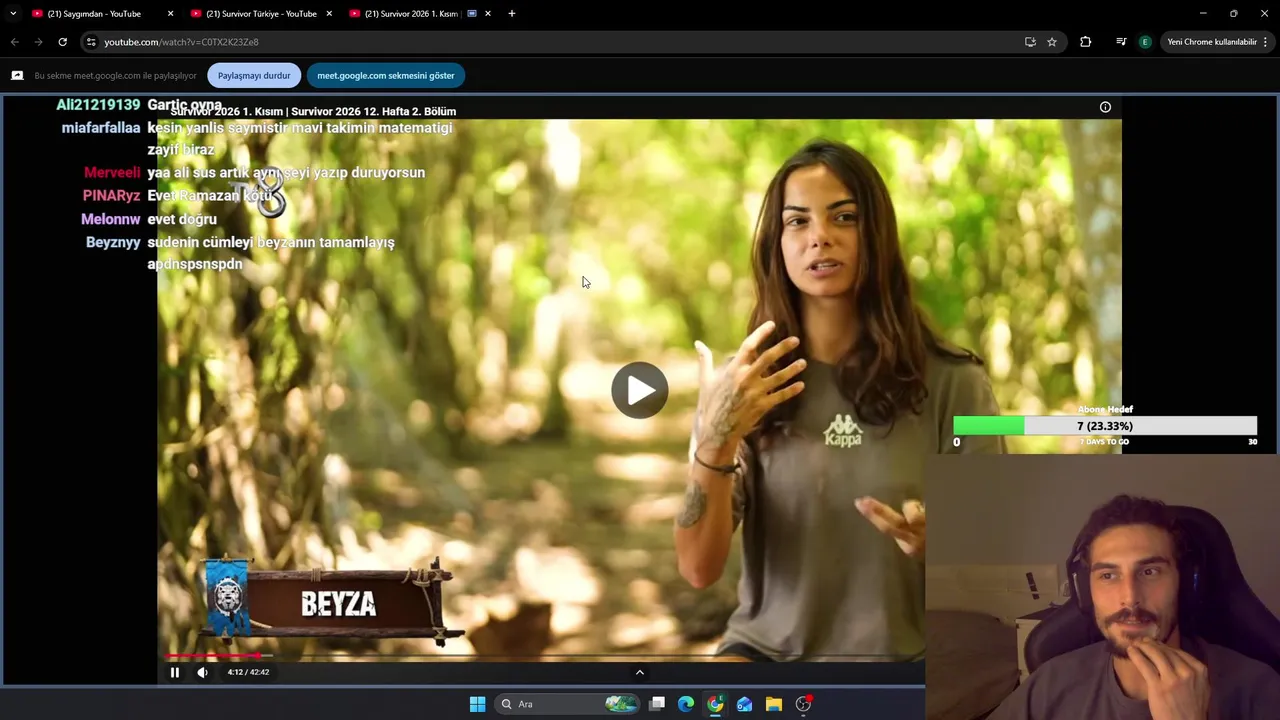
Task: Open the media controls icon in toolbar
Action: 1121,42
